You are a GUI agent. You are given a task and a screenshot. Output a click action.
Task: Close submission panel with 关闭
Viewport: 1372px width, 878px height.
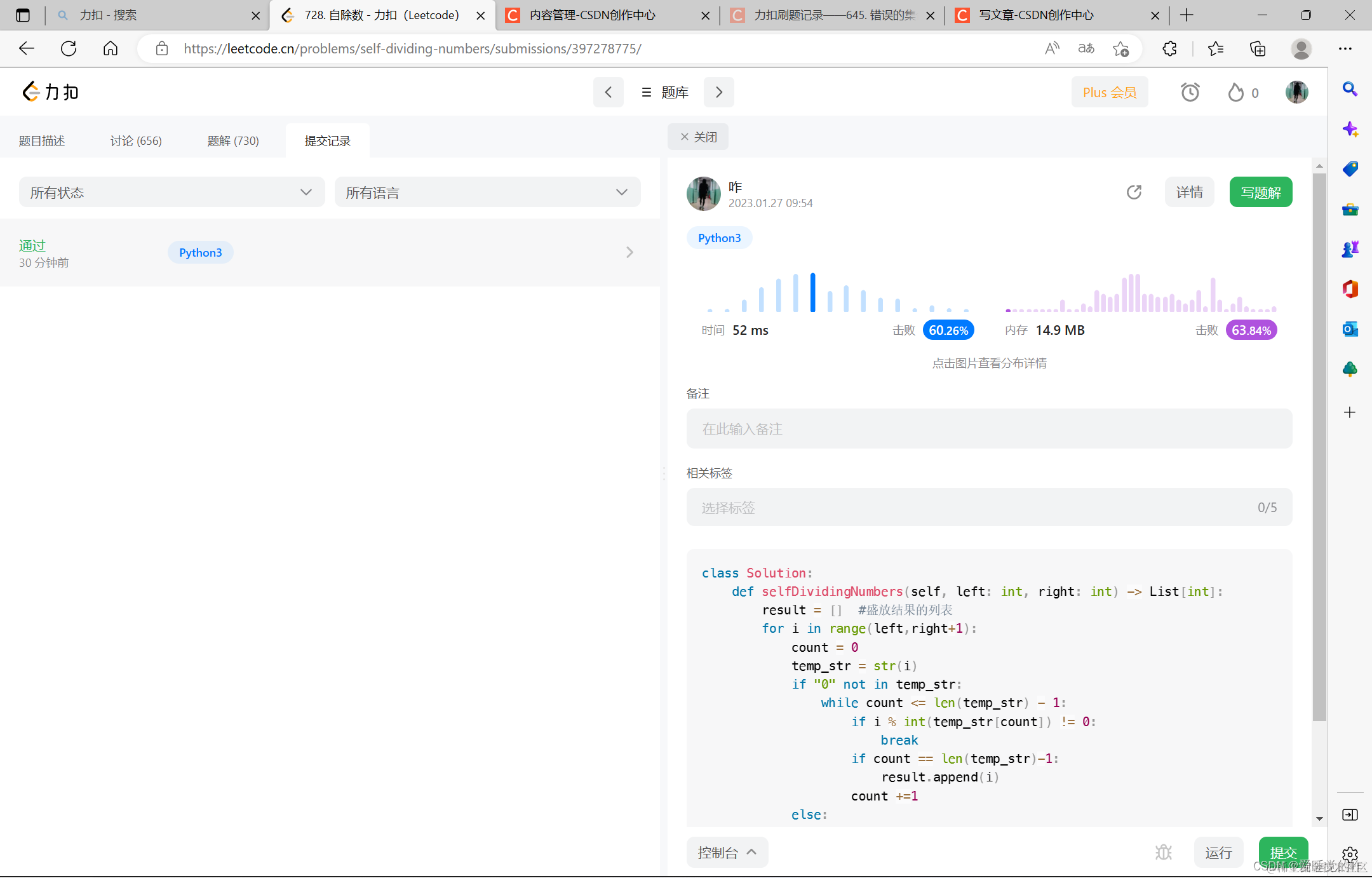click(x=698, y=137)
